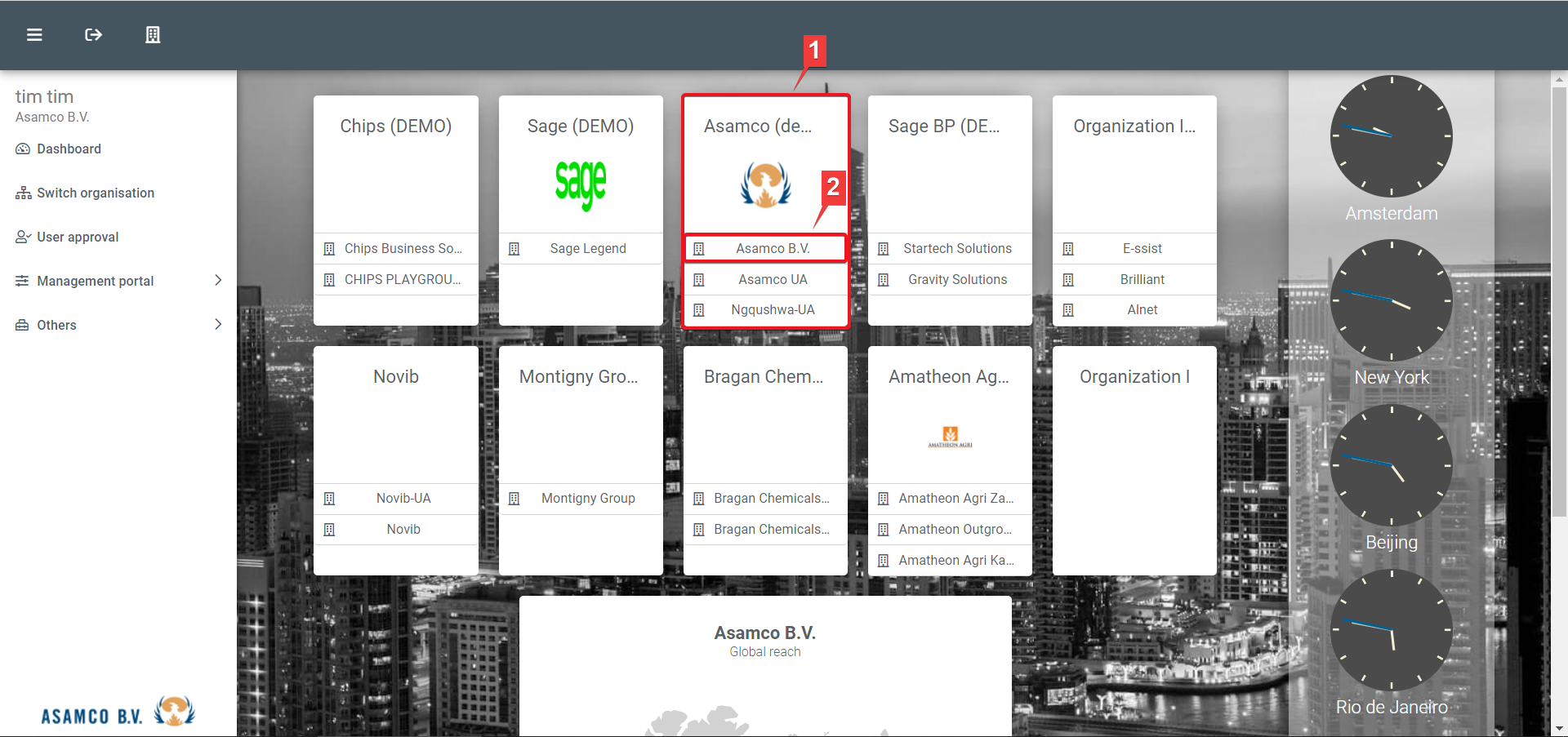Screen dimensions: 1568x737
Task: Click the User approval person icon
Action: coord(23,237)
